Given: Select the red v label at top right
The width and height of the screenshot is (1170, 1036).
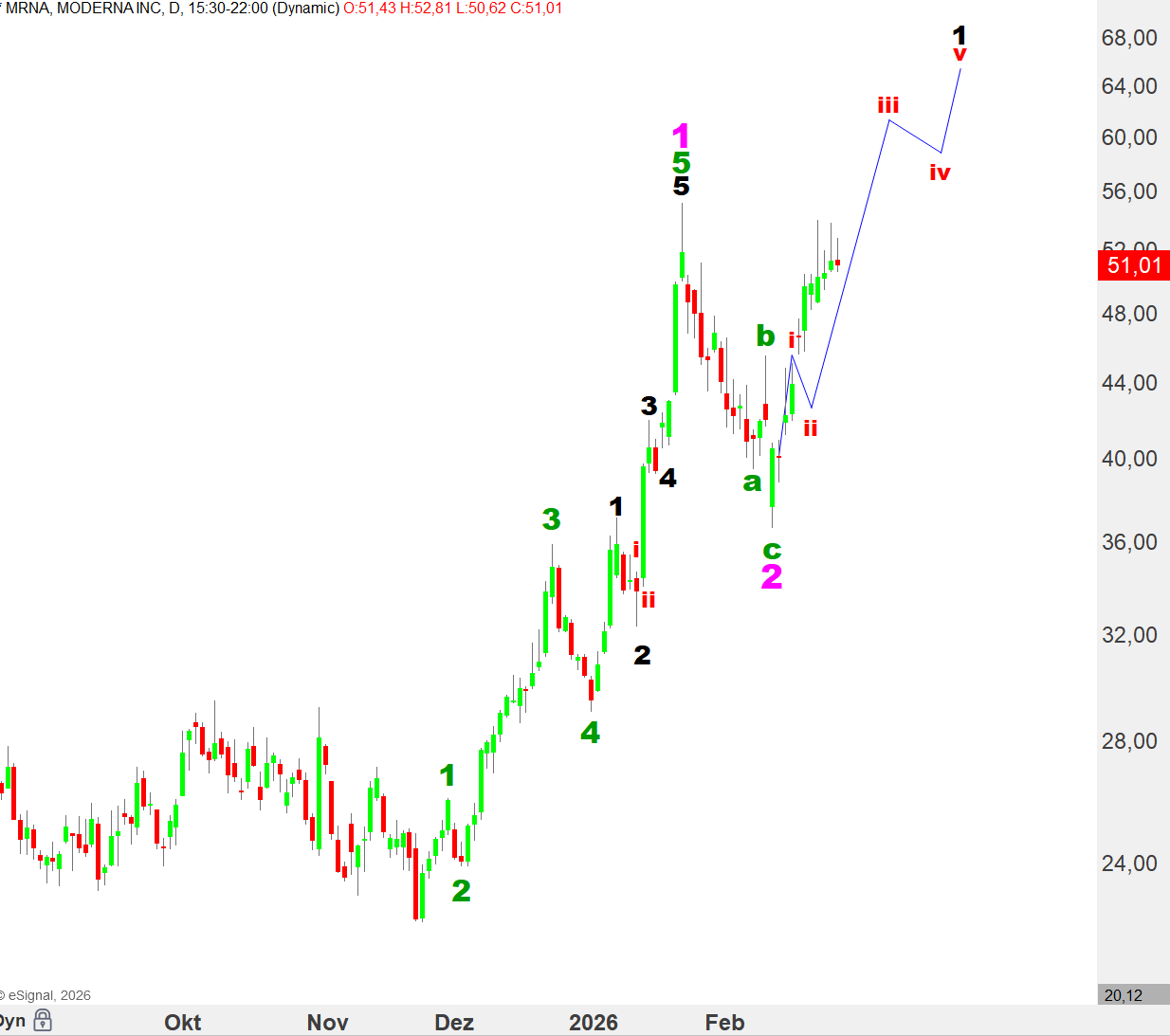Looking at the screenshot, I should coord(960,55).
